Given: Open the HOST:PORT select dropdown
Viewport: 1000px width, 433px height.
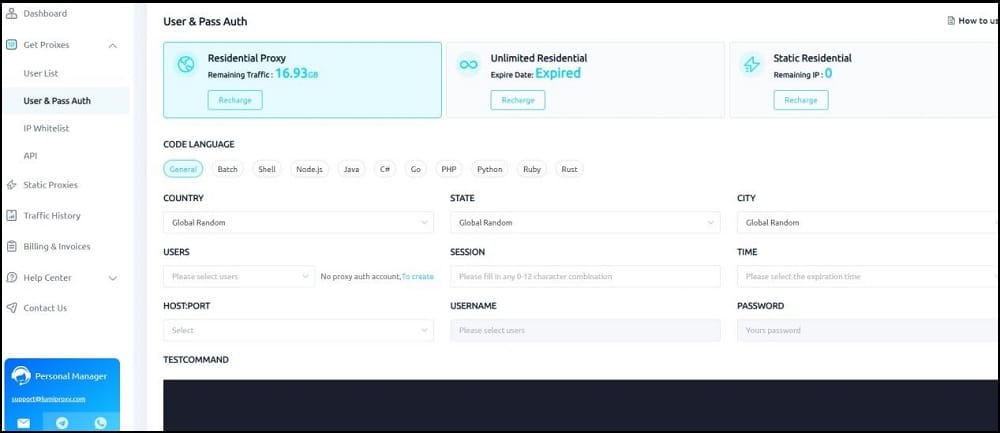Looking at the screenshot, I should click(298, 330).
